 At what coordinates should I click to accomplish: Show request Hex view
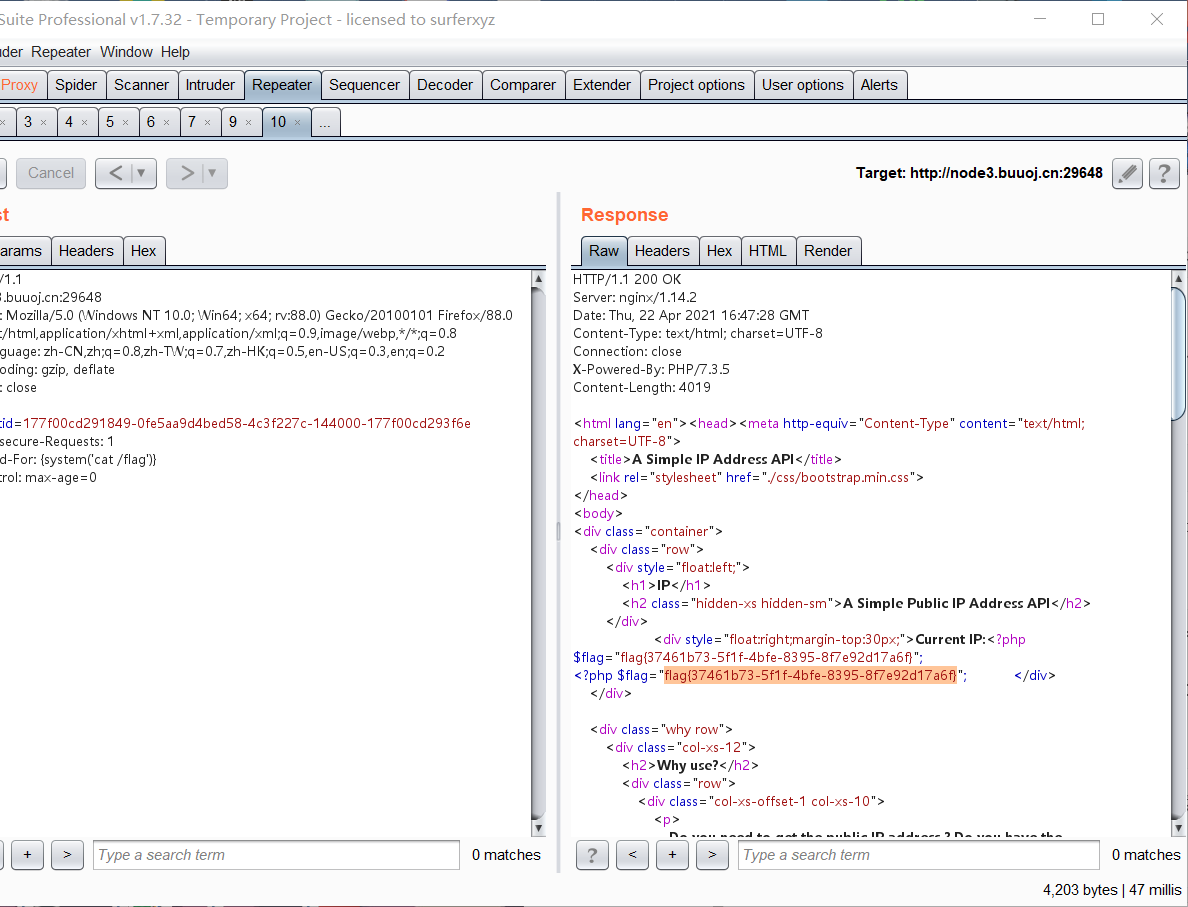143,251
